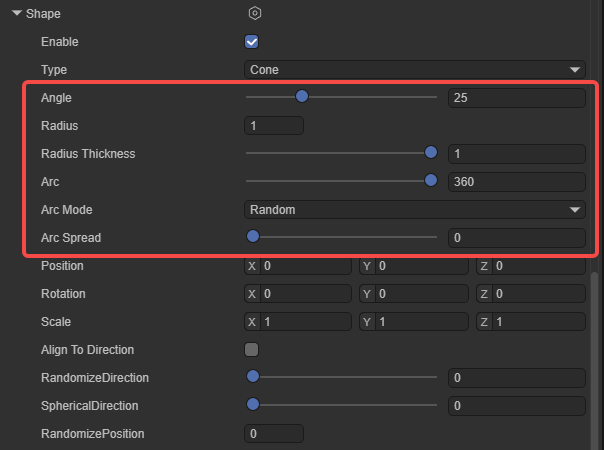Image resolution: width=604 pixels, height=450 pixels.
Task: Click the SphericalDirection value field
Action: click(516, 406)
